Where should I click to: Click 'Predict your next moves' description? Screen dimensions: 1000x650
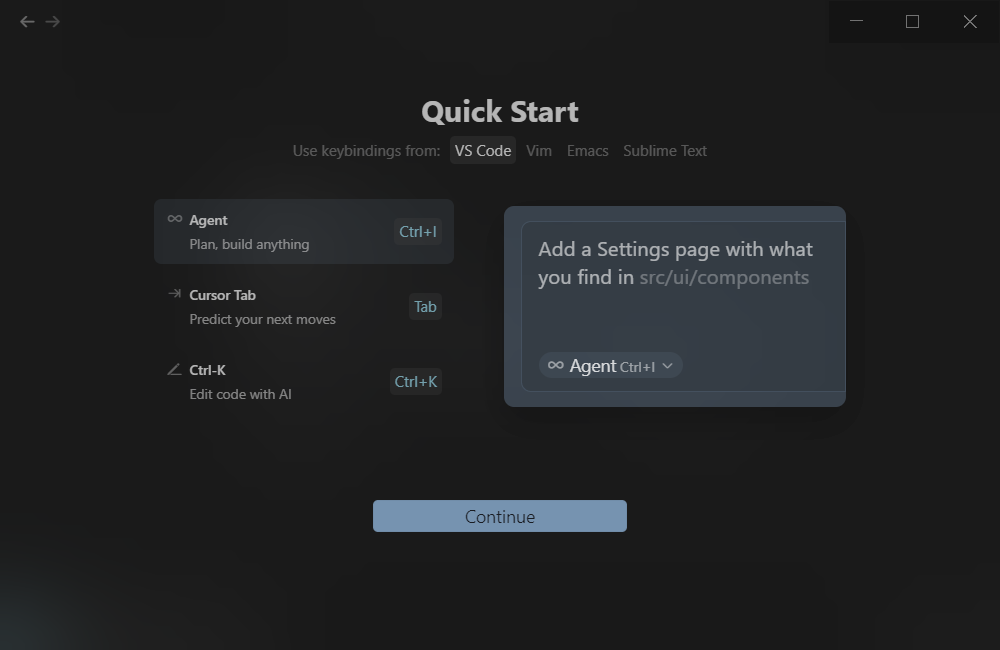click(262, 319)
